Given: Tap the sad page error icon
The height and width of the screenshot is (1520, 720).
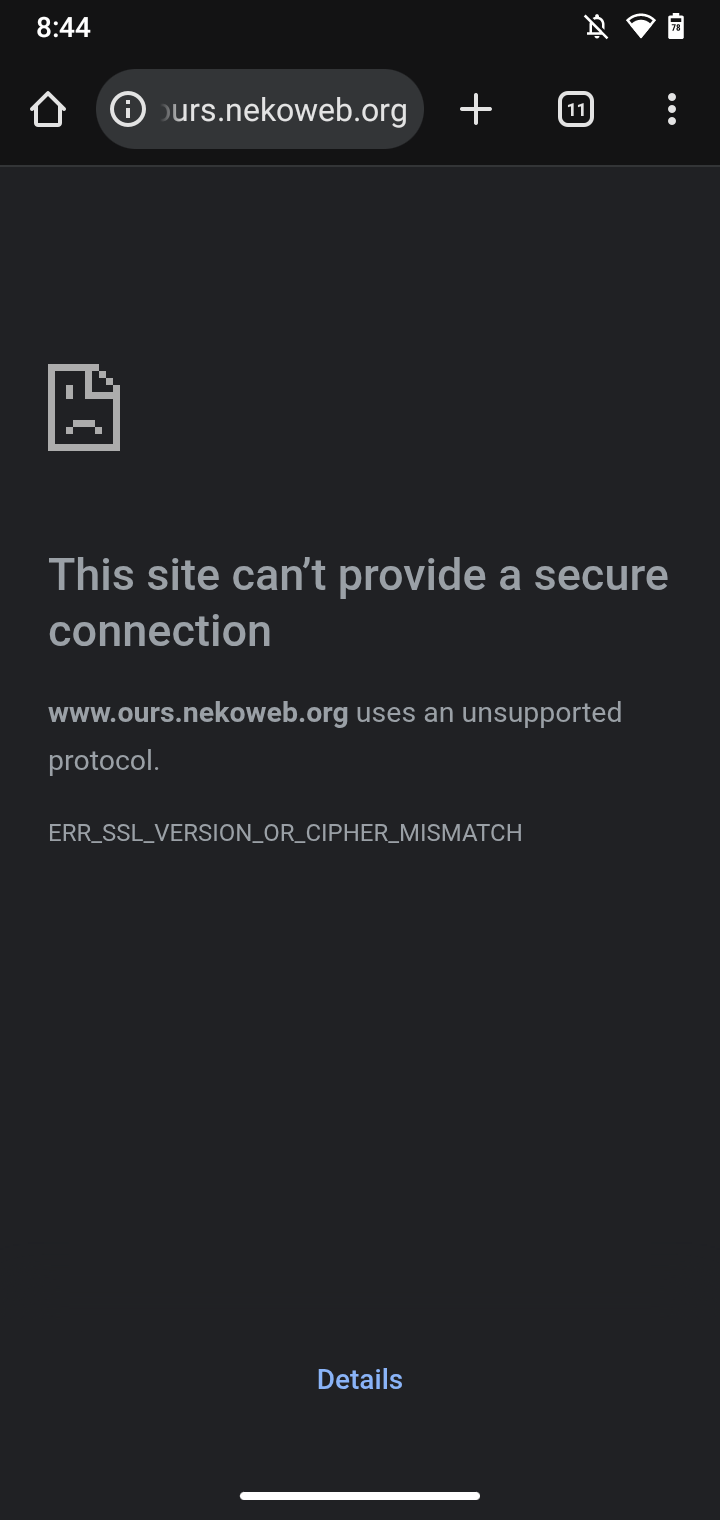Looking at the screenshot, I should pyautogui.click(x=84, y=407).
